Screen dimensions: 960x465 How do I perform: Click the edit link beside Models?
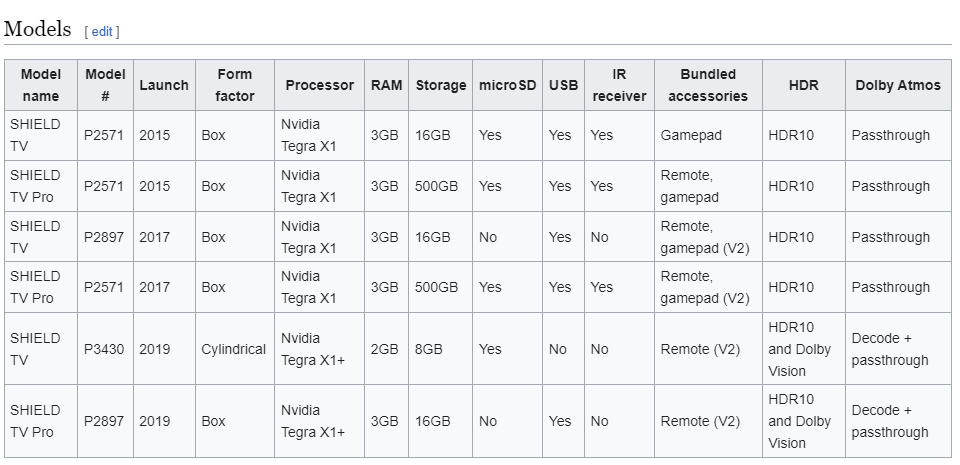coord(102,31)
